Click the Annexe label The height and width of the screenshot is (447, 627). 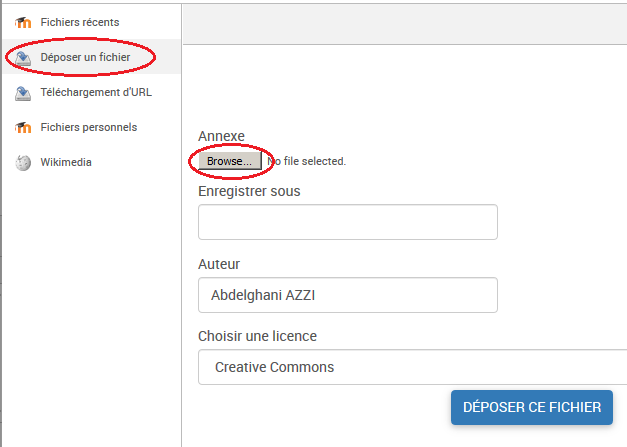point(221,136)
